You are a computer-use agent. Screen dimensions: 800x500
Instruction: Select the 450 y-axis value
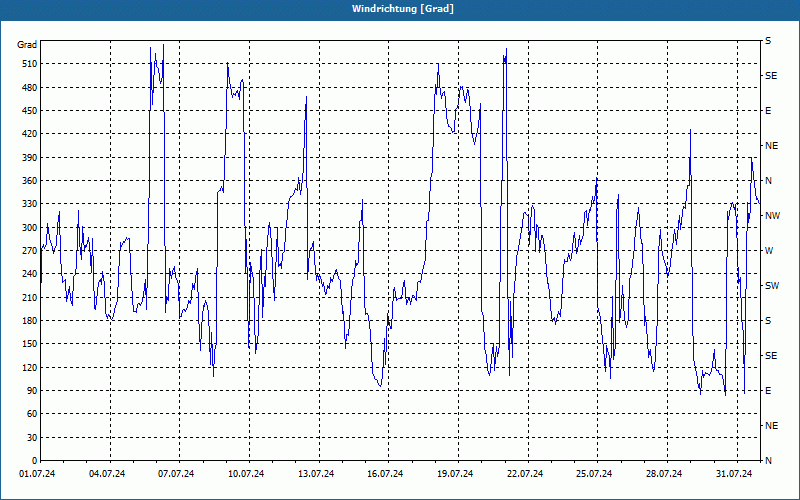pyautogui.click(x=30, y=111)
